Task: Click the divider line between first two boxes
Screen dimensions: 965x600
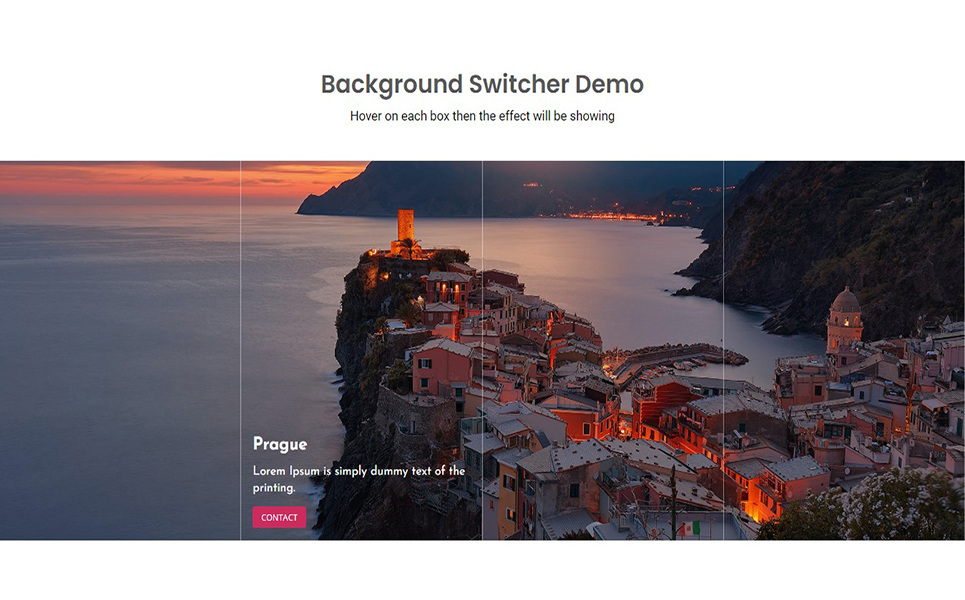Action: (240, 350)
